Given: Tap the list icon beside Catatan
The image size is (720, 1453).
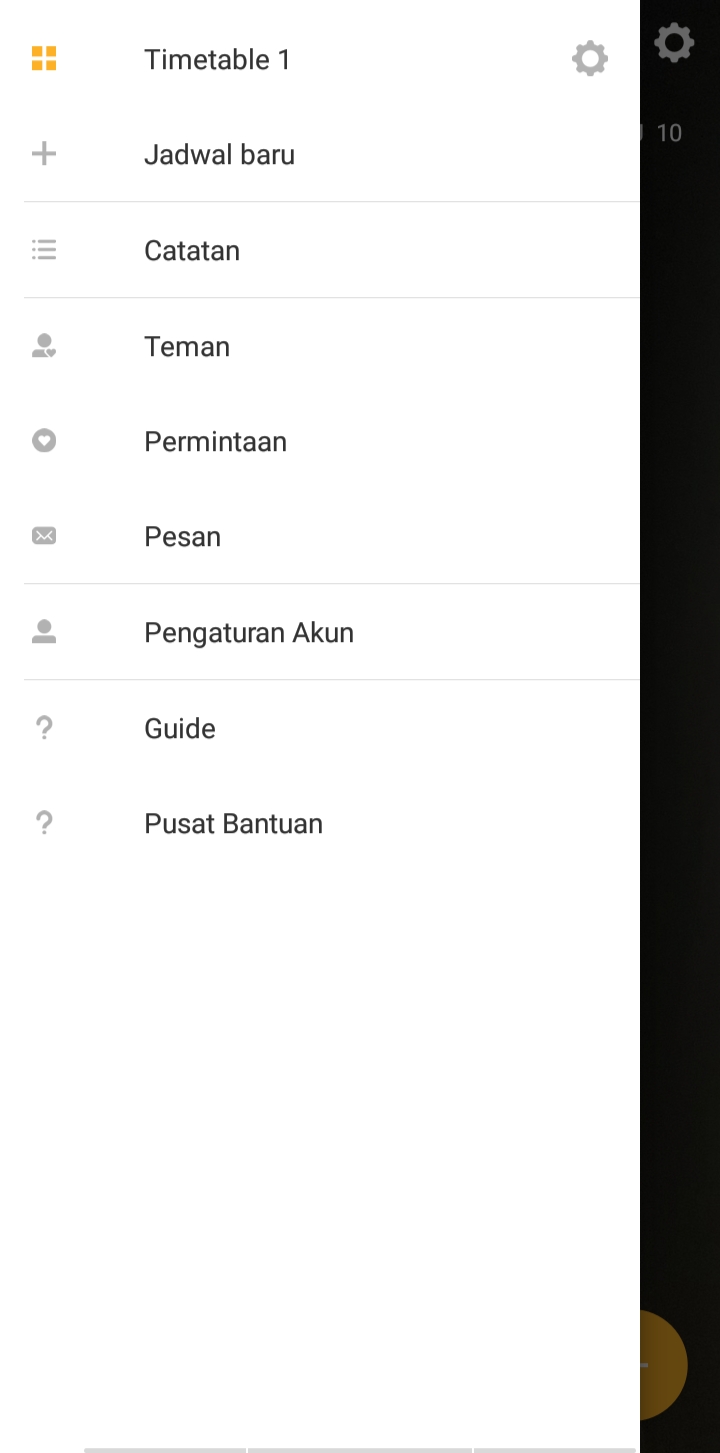Looking at the screenshot, I should [44, 250].
